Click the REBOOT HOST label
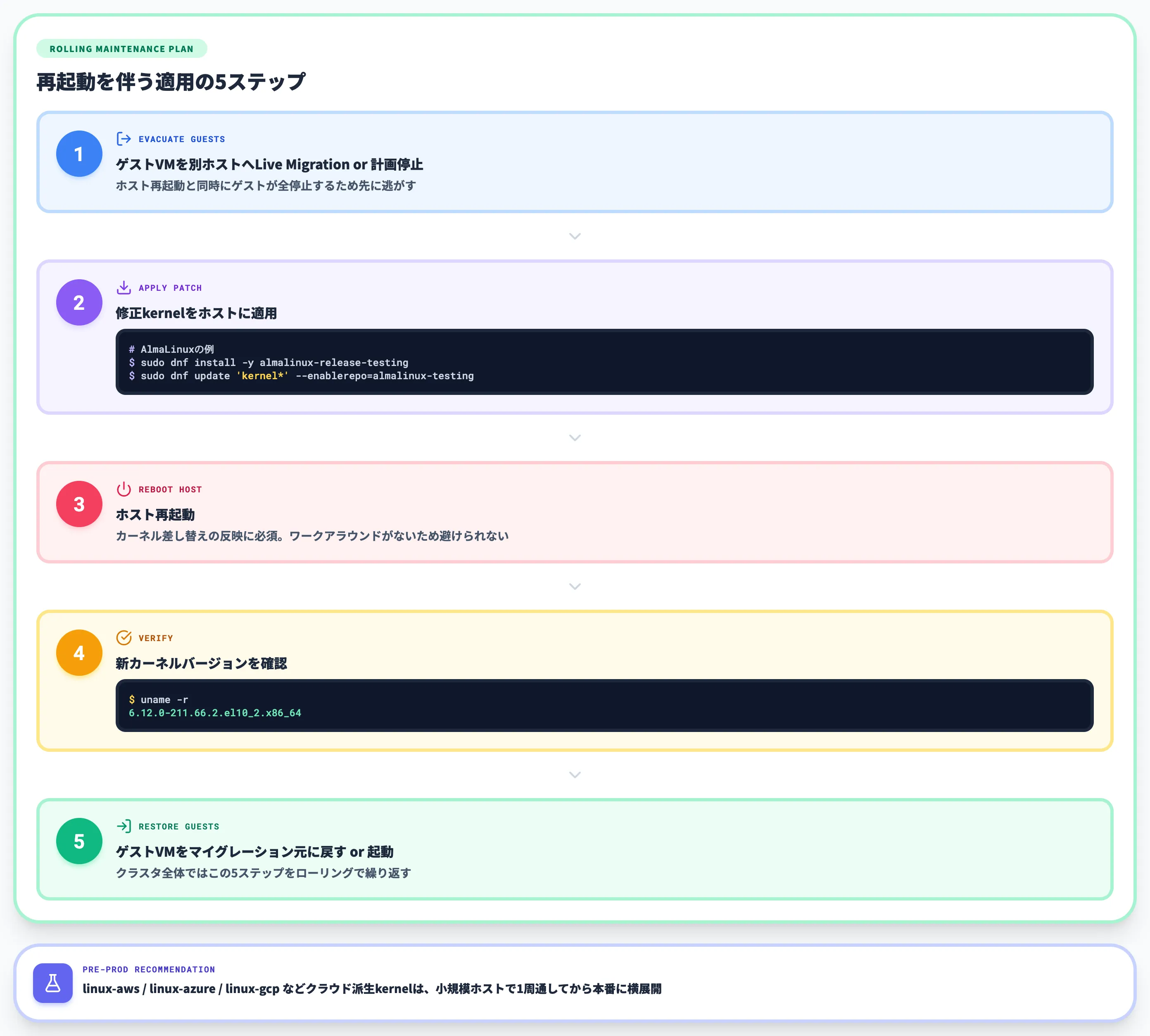 (x=170, y=489)
